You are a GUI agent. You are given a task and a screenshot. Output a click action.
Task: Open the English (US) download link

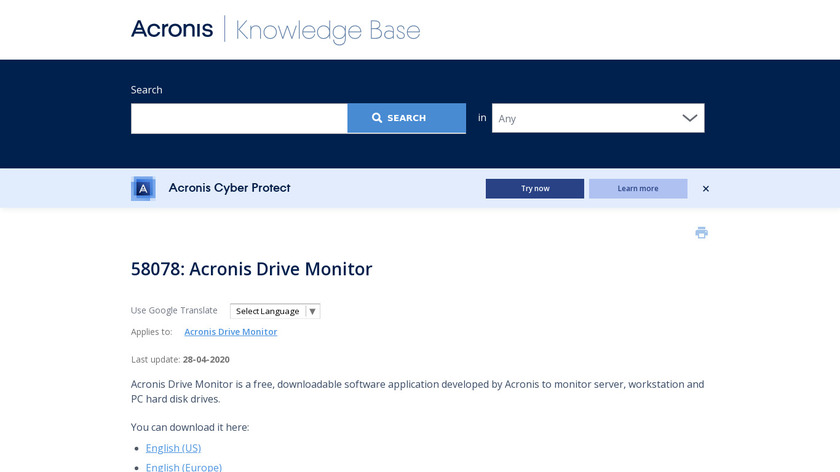point(174,448)
